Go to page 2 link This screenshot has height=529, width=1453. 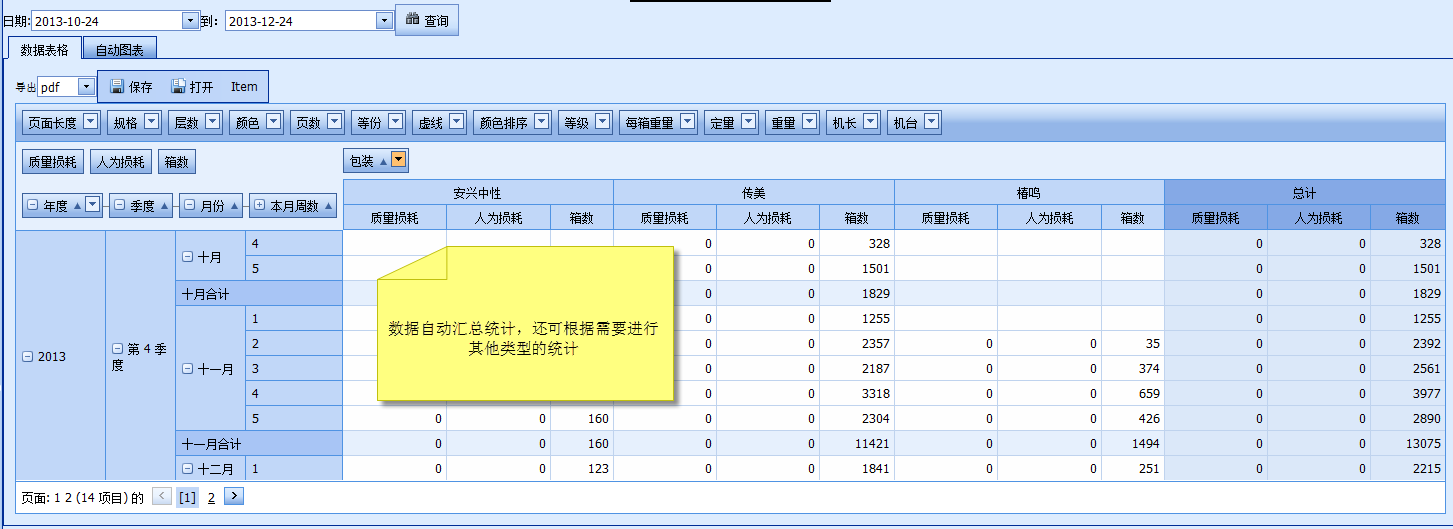(x=211, y=497)
